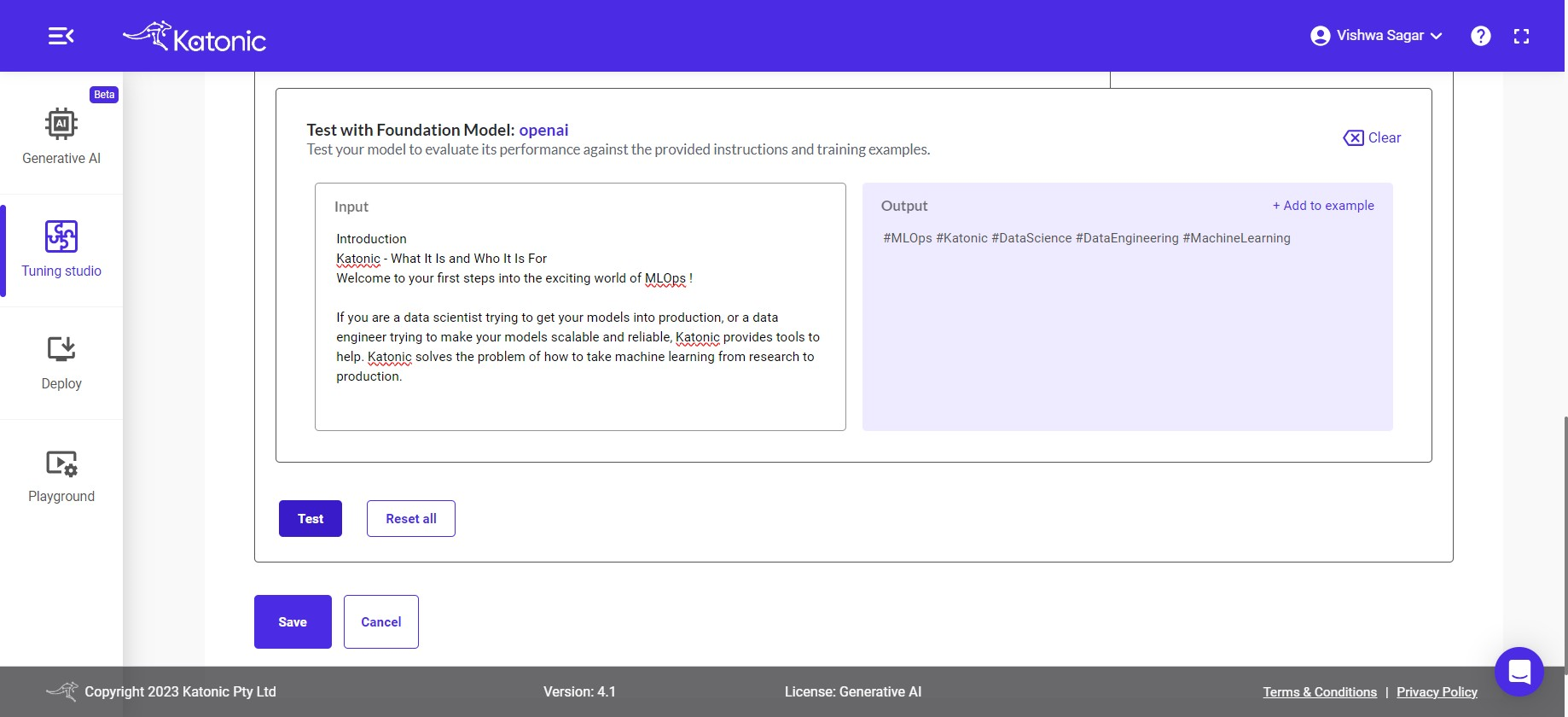Click inside the Input text area
The height and width of the screenshot is (717, 1568).
click(580, 306)
